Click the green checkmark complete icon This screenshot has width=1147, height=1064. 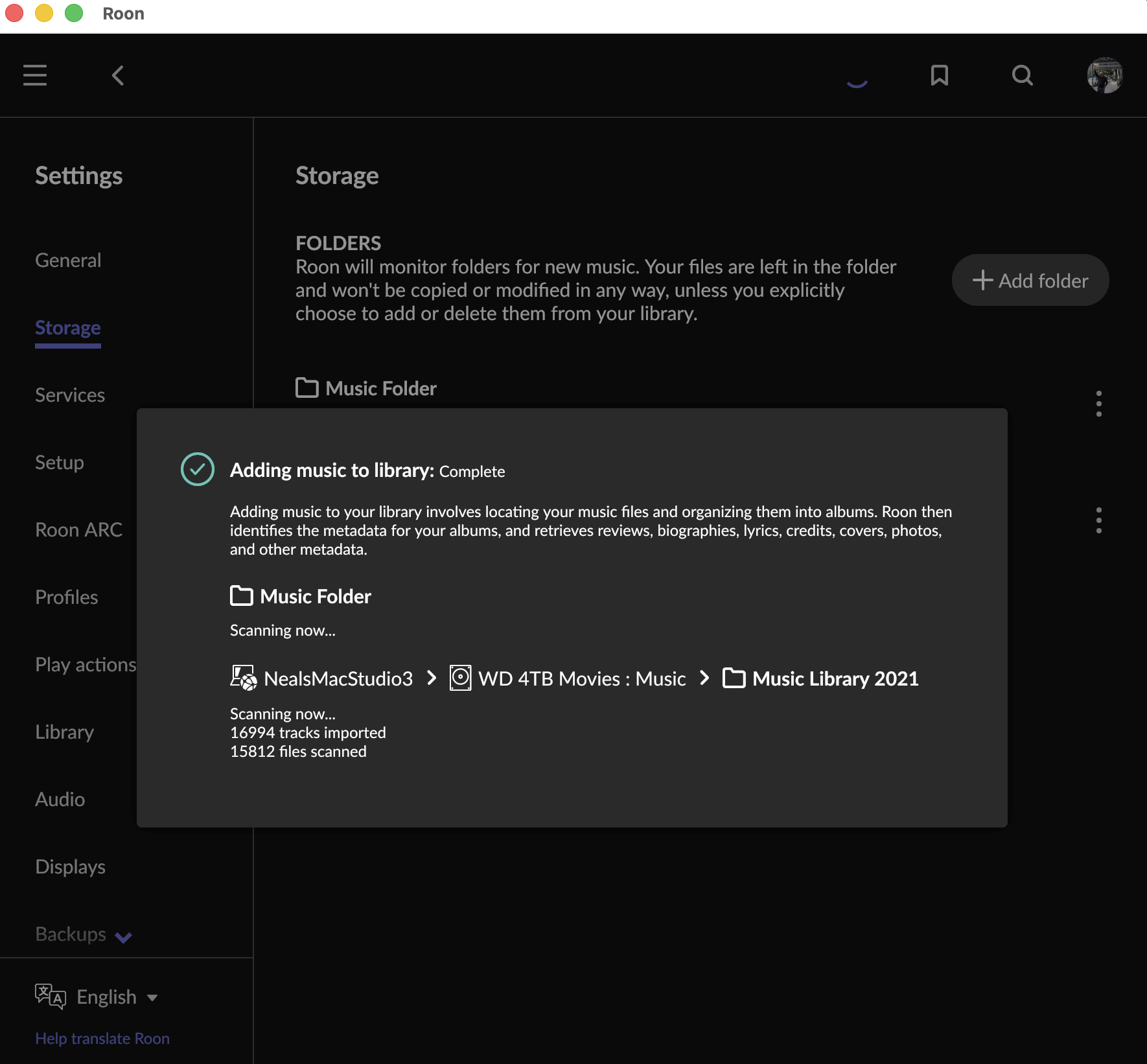[x=197, y=469]
